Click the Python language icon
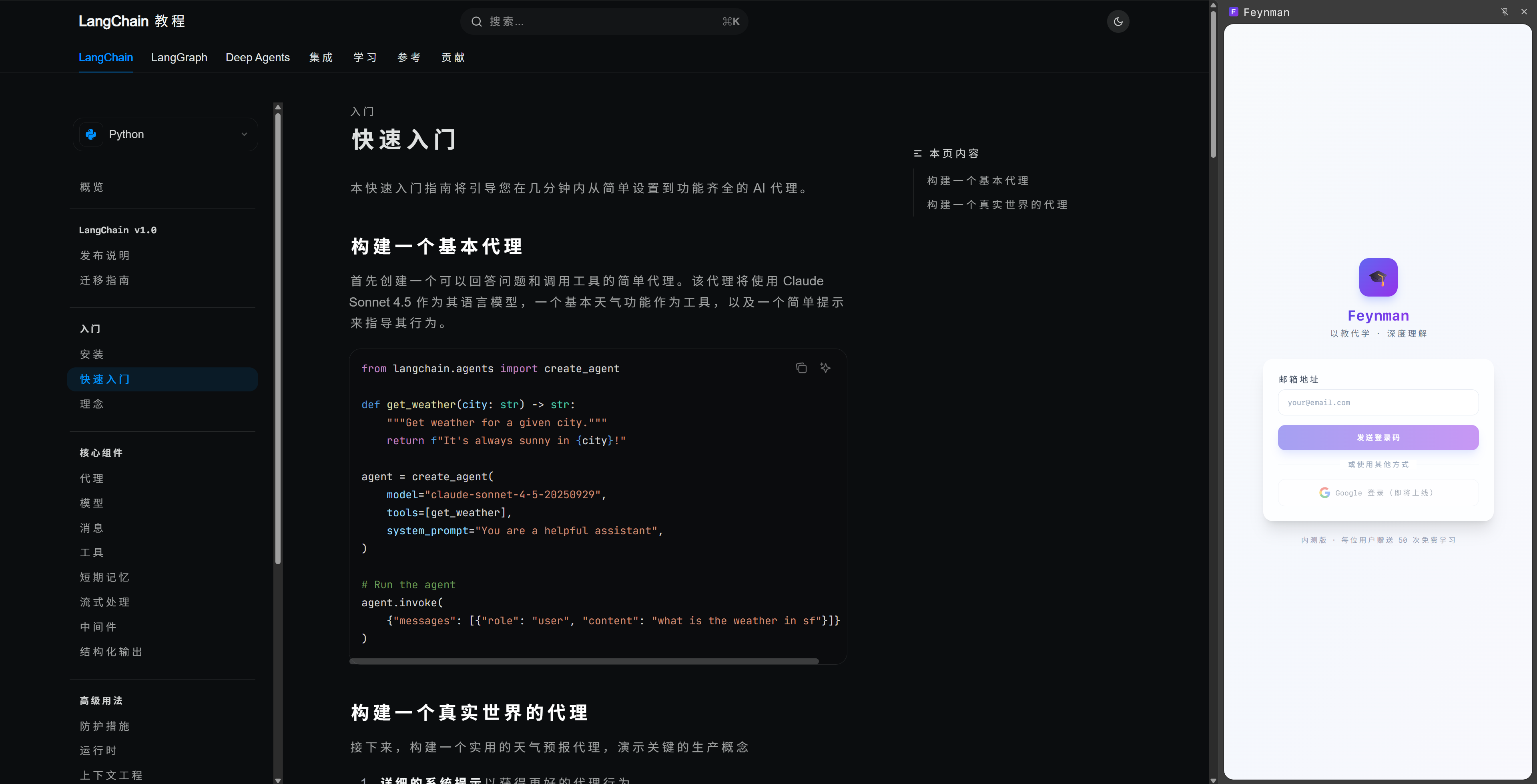This screenshot has width=1537, height=784. point(91,134)
